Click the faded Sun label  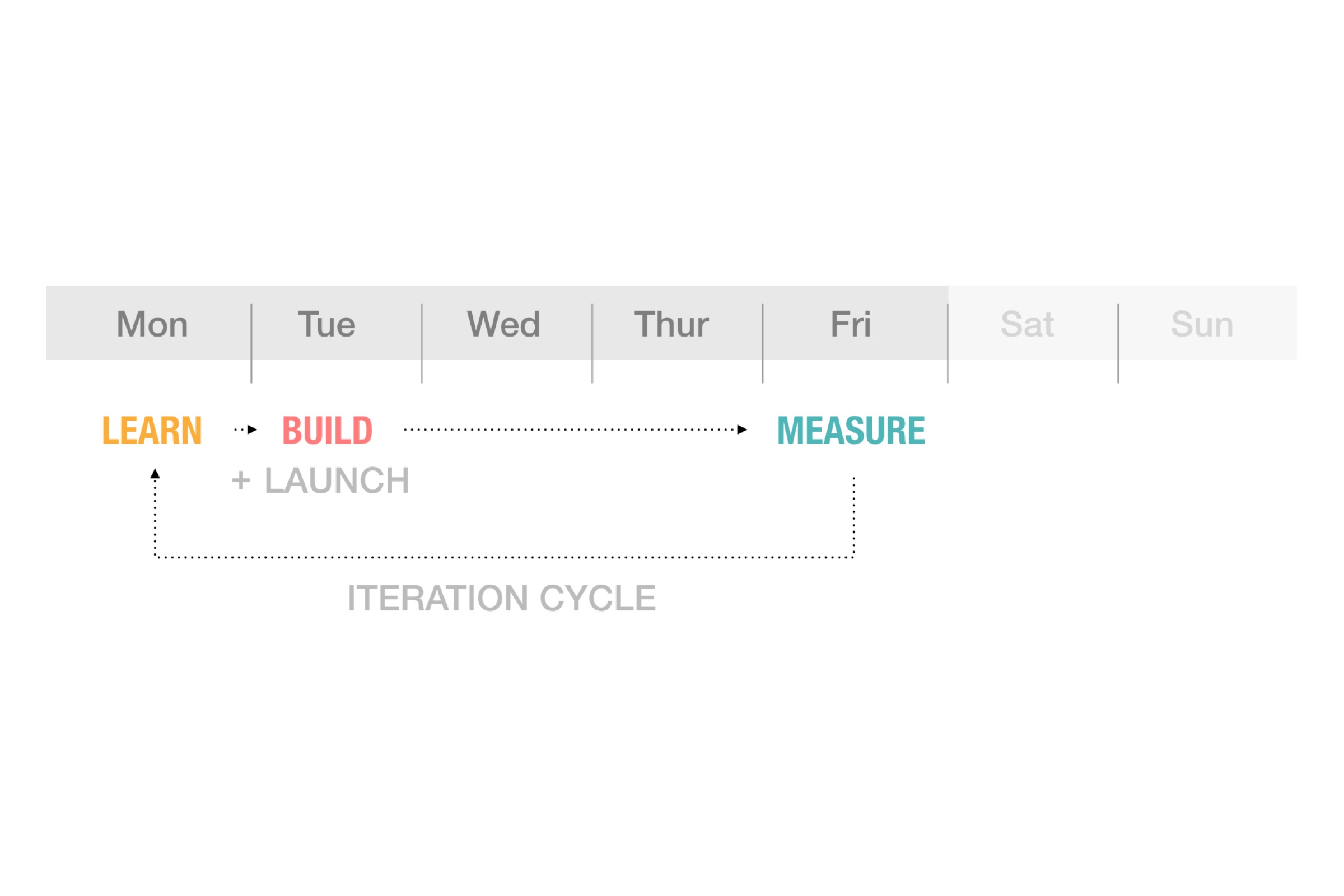pyautogui.click(x=1202, y=324)
